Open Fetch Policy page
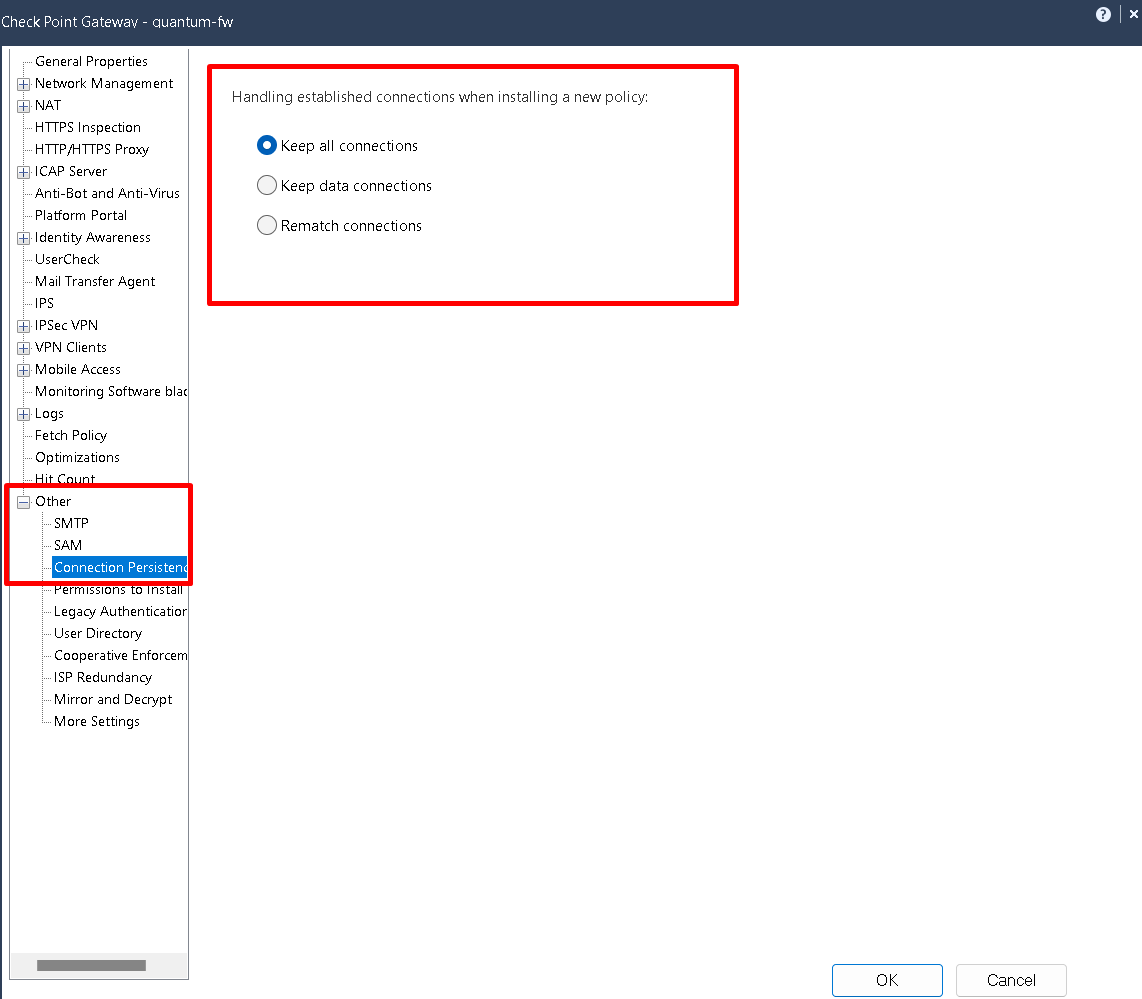The image size is (1142, 999). tap(71, 435)
